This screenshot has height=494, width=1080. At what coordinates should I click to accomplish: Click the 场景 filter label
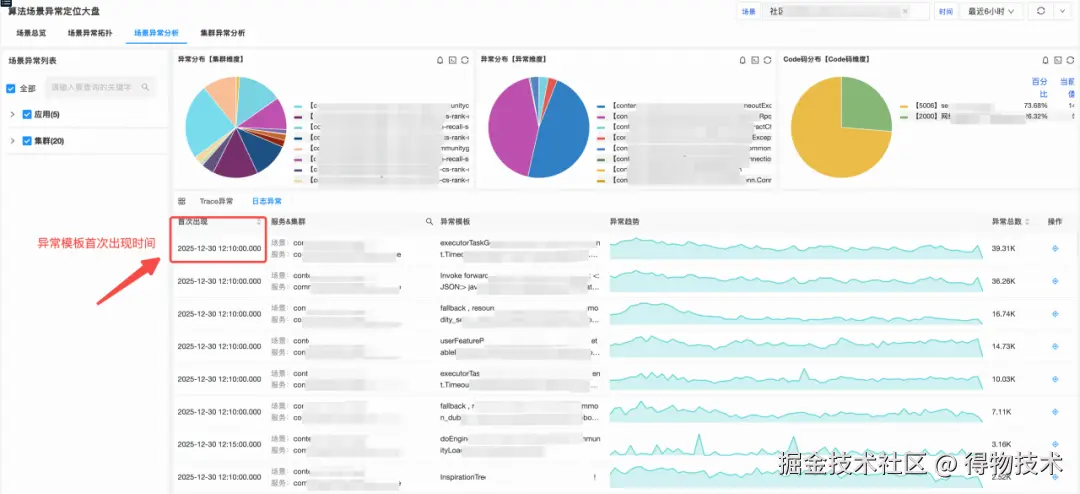(x=748, y=11)
